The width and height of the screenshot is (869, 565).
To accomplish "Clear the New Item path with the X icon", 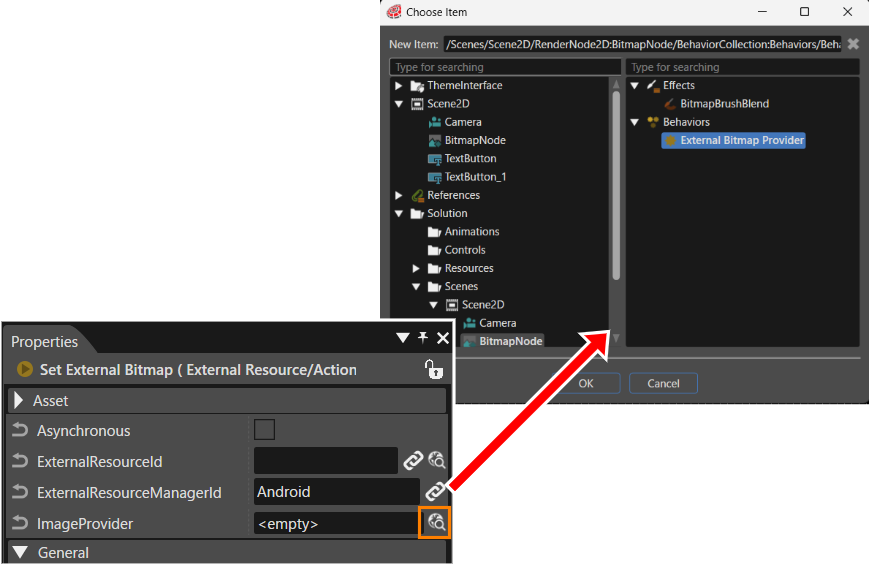I will point(853,44).
